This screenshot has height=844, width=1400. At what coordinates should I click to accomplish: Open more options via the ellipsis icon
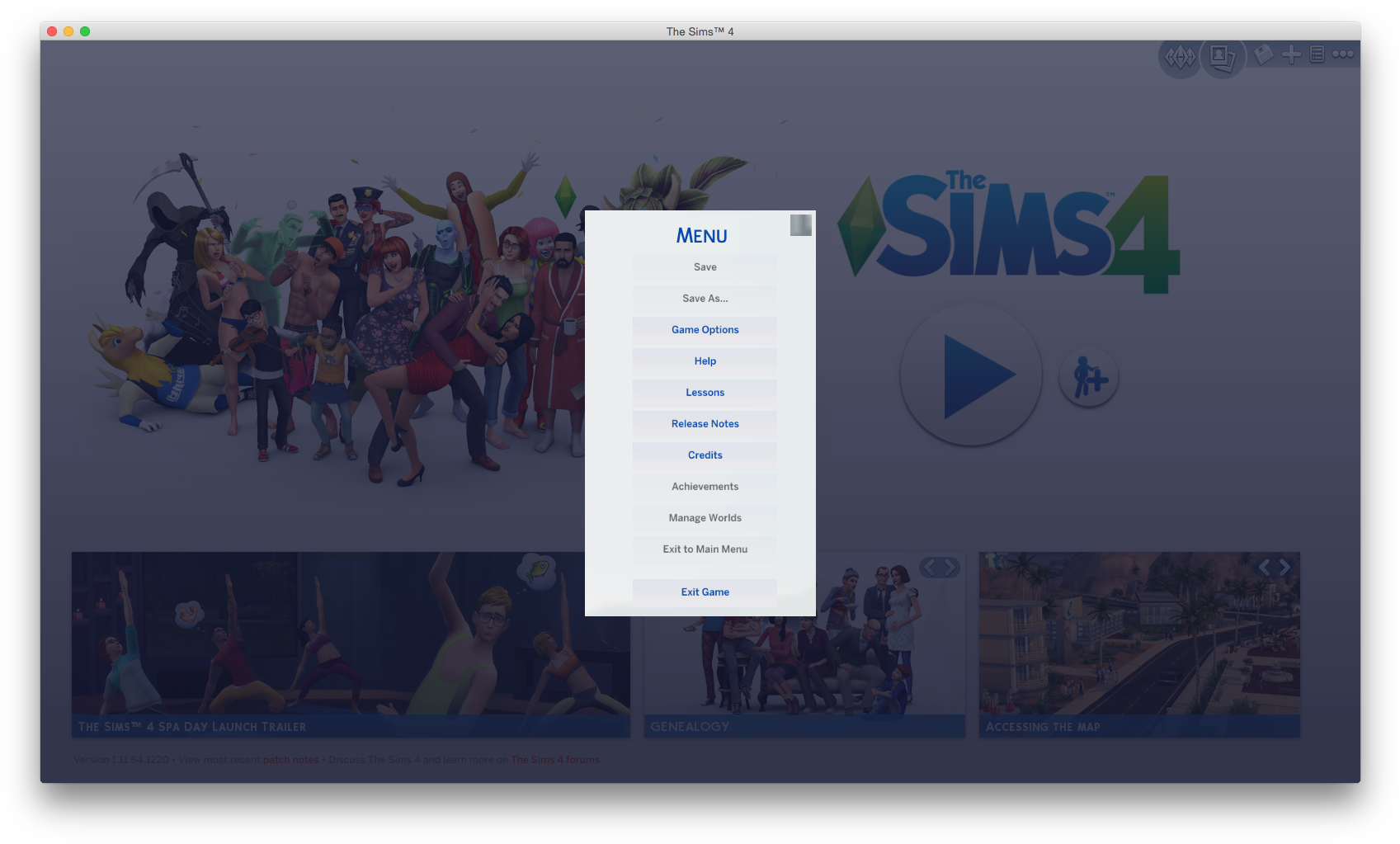coord(1342,54)
